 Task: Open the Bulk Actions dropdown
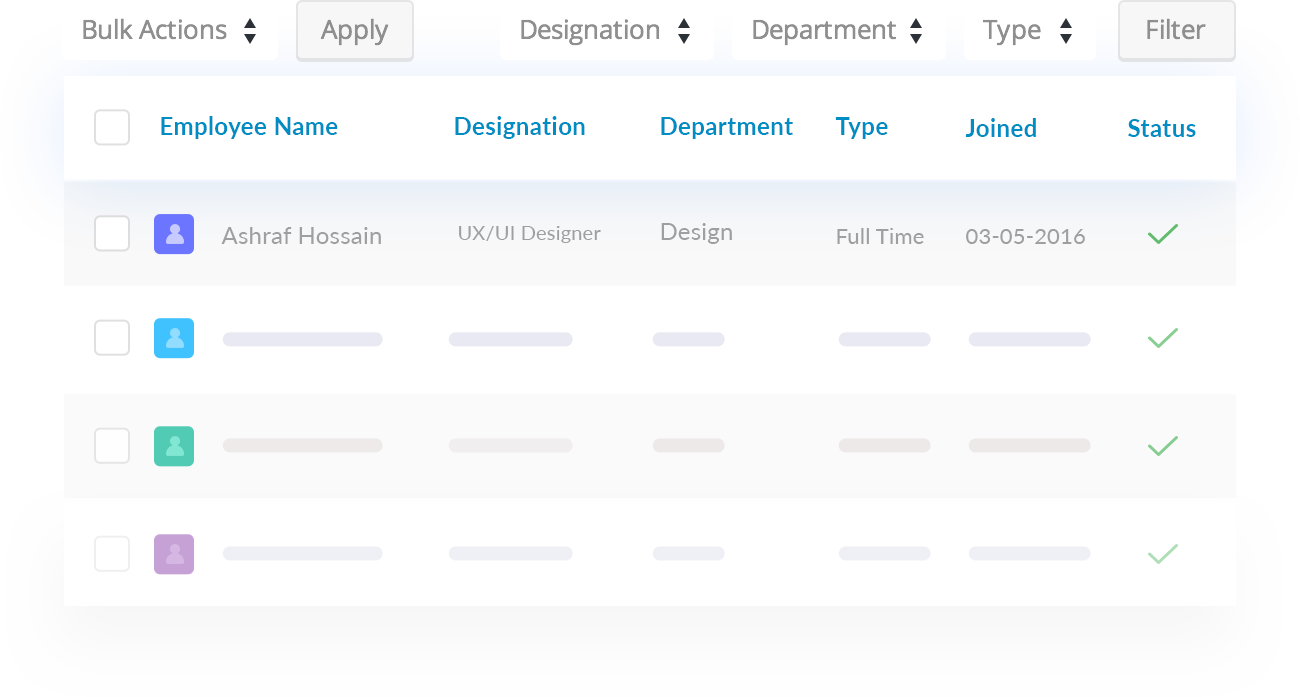(170, 30)
